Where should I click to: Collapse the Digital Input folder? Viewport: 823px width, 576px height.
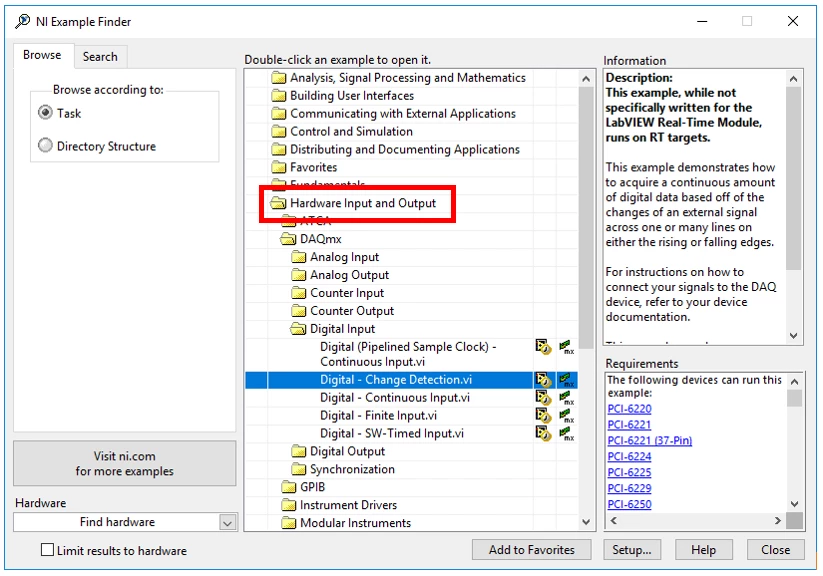point(298,329)
